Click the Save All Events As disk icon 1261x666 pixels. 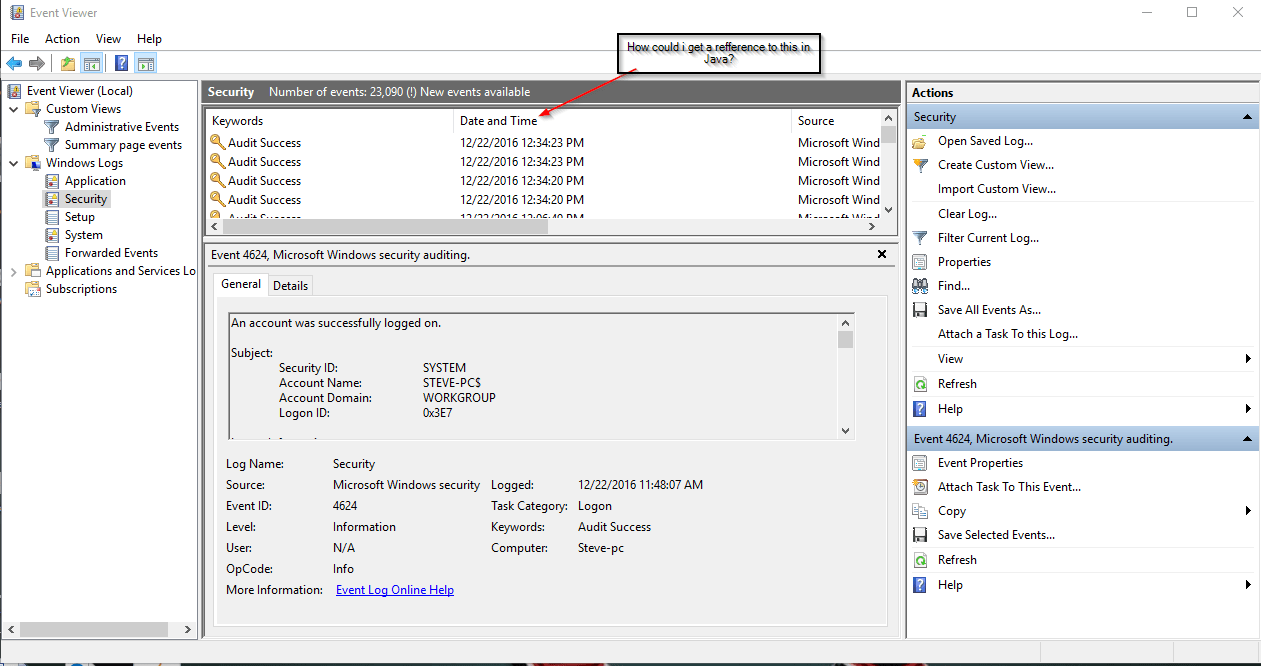[920, 310]
